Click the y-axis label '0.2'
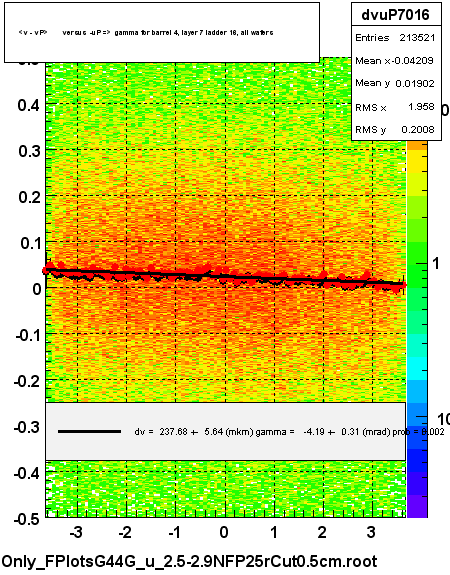Viewport: 450px width, 575px height. [29, 197]
